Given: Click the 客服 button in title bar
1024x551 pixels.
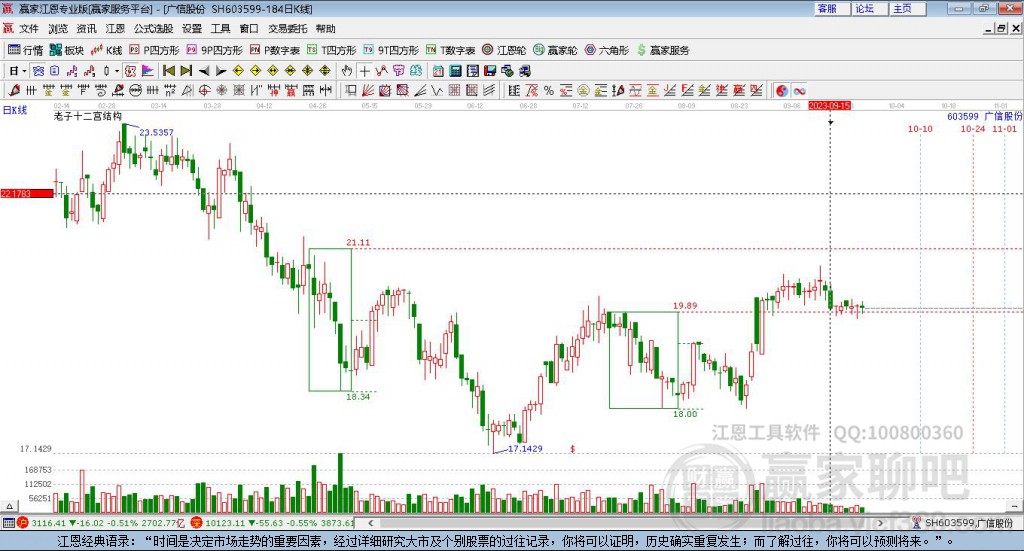Looking at the screenshot, I should click(832, 8).
